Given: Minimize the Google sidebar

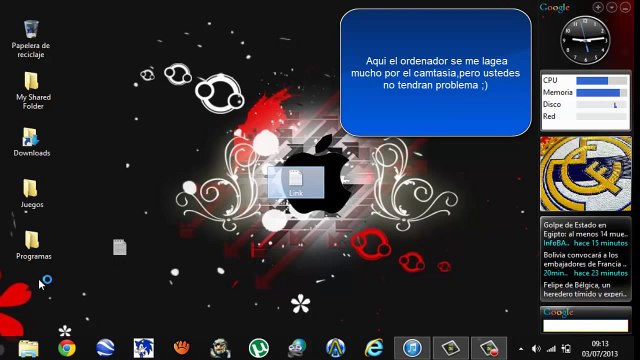Looking at the screenshot, I should tap(625, 7).
